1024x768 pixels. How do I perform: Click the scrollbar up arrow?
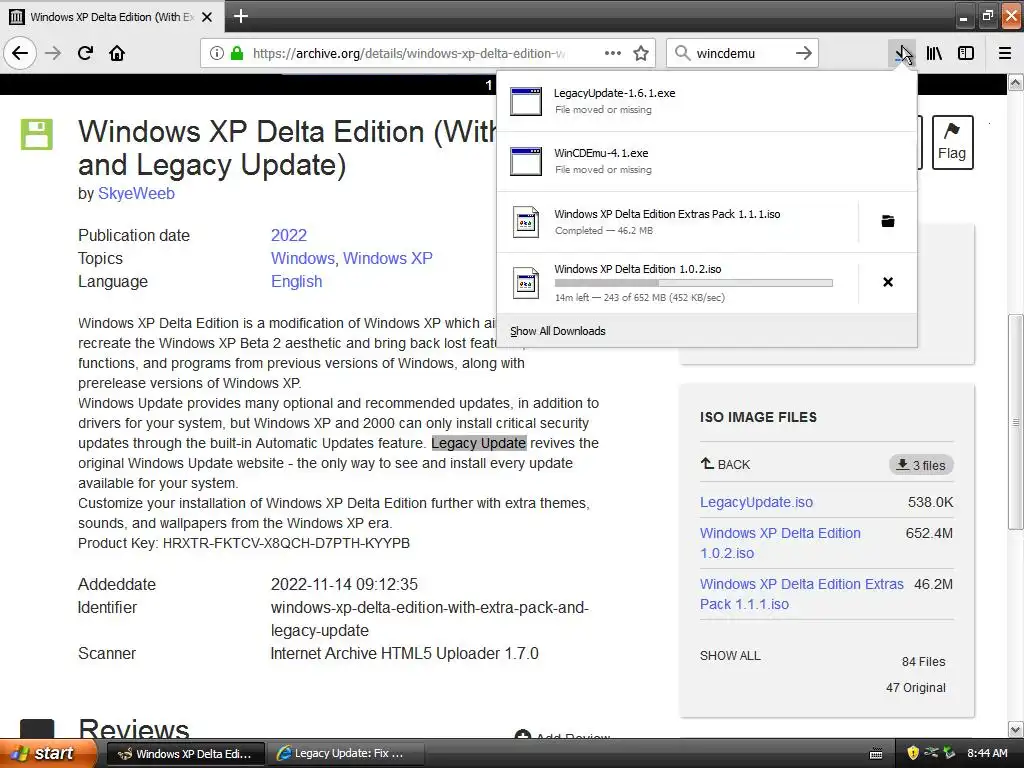coord(1015,82)
